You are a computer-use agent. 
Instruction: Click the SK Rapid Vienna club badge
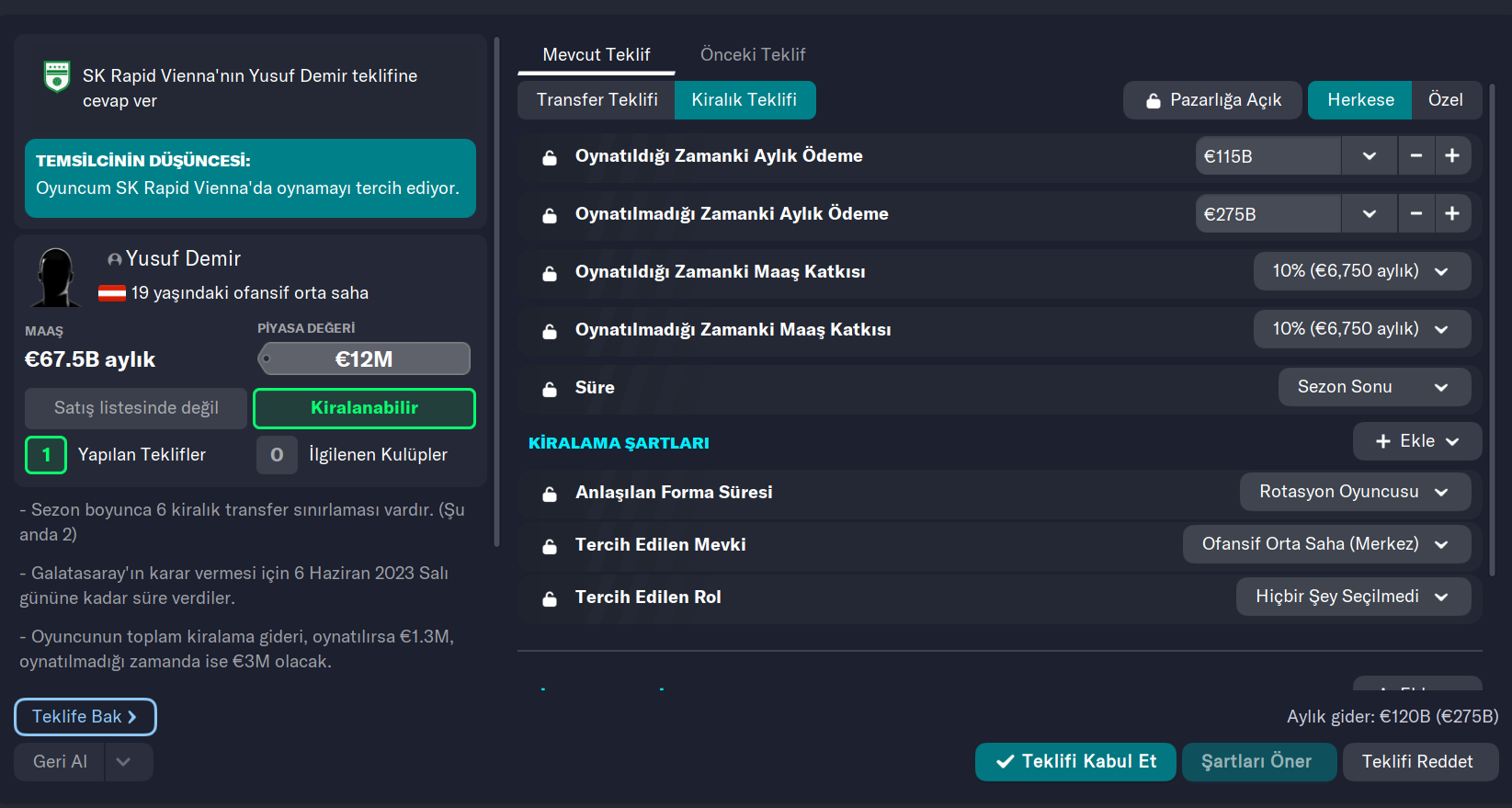point(57,76)
